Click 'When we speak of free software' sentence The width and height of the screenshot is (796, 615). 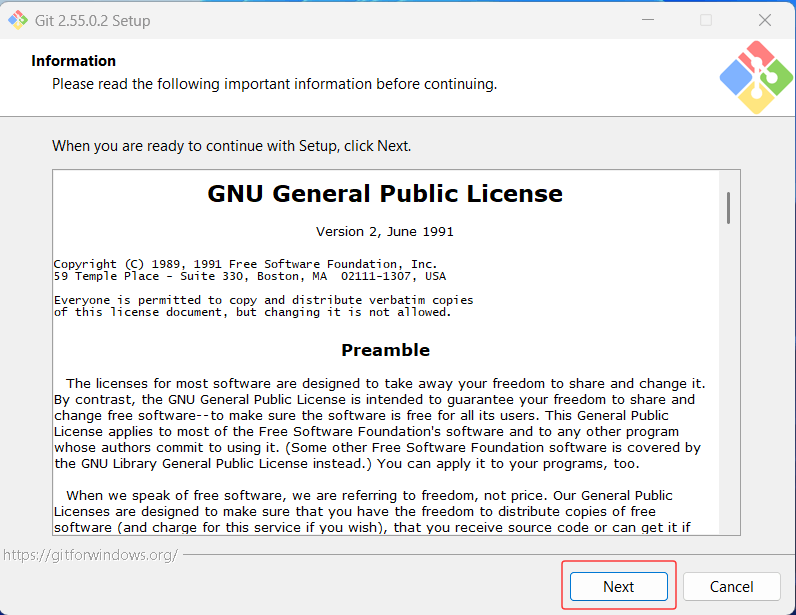[x=369, y=496]
